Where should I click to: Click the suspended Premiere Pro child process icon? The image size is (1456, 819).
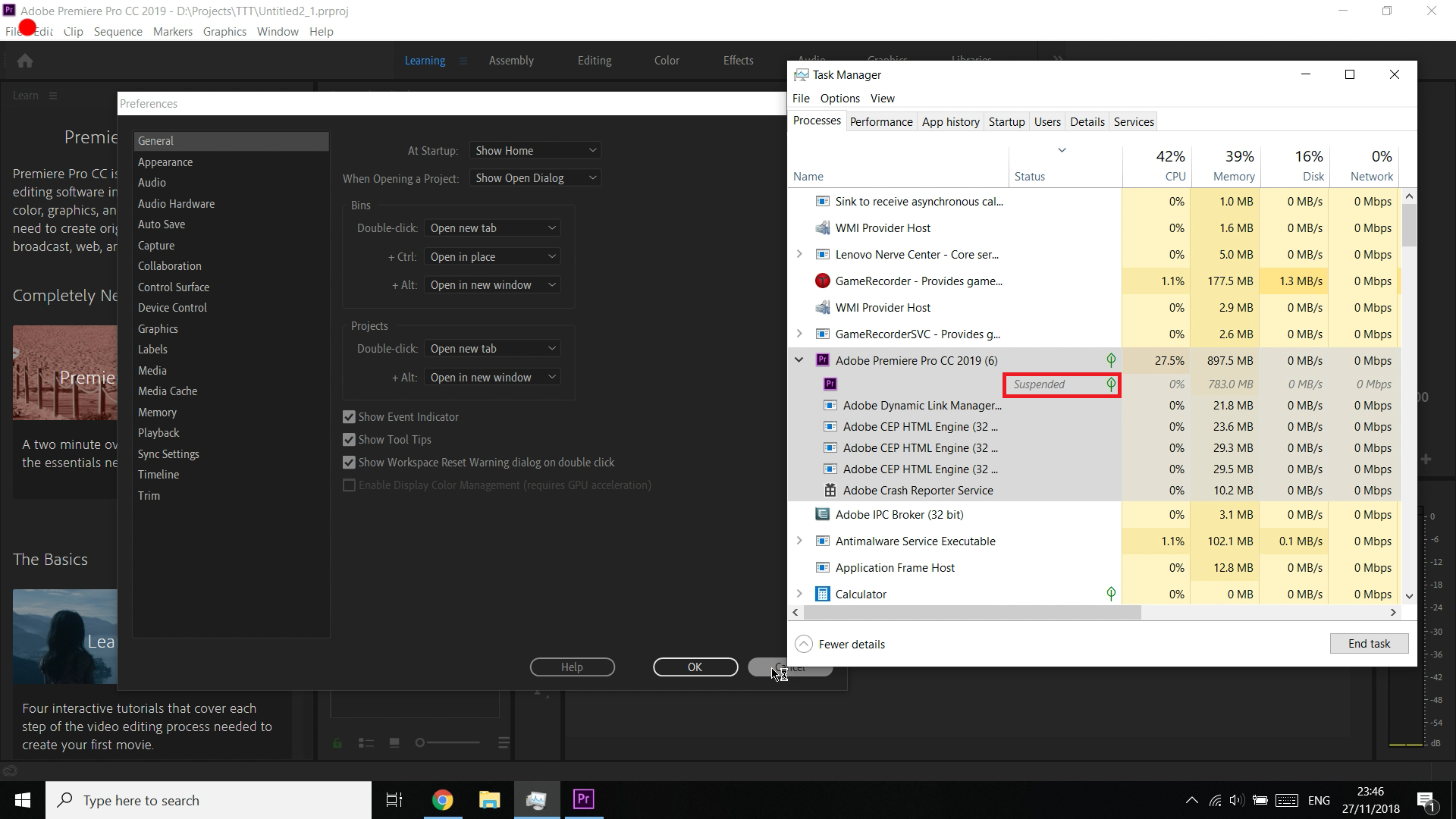[x=830, y=384]
